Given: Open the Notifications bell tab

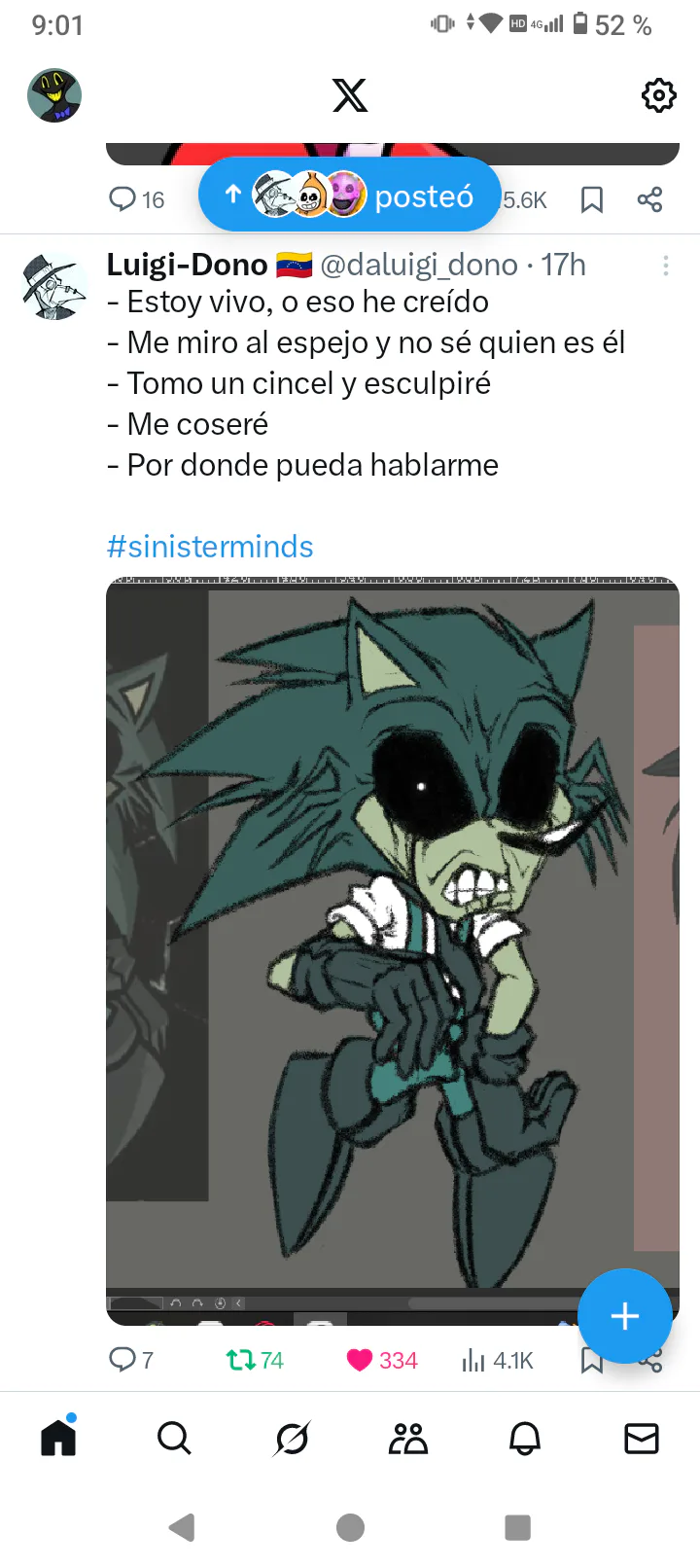Looking at the screenshot, I should click(x=525, y=1438).
